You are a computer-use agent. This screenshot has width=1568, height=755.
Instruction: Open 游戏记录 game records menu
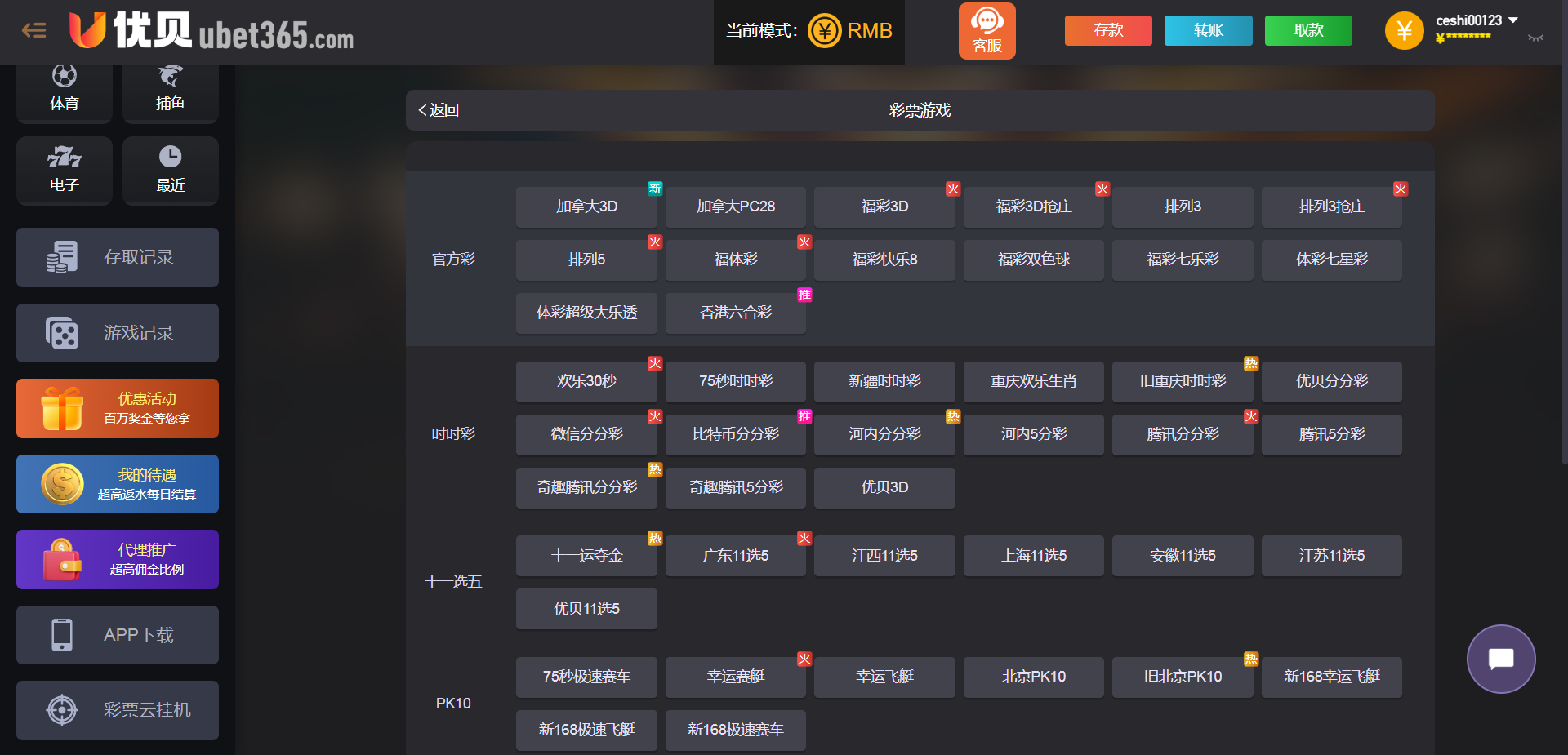pyautogui.click(x=118, y=333)
